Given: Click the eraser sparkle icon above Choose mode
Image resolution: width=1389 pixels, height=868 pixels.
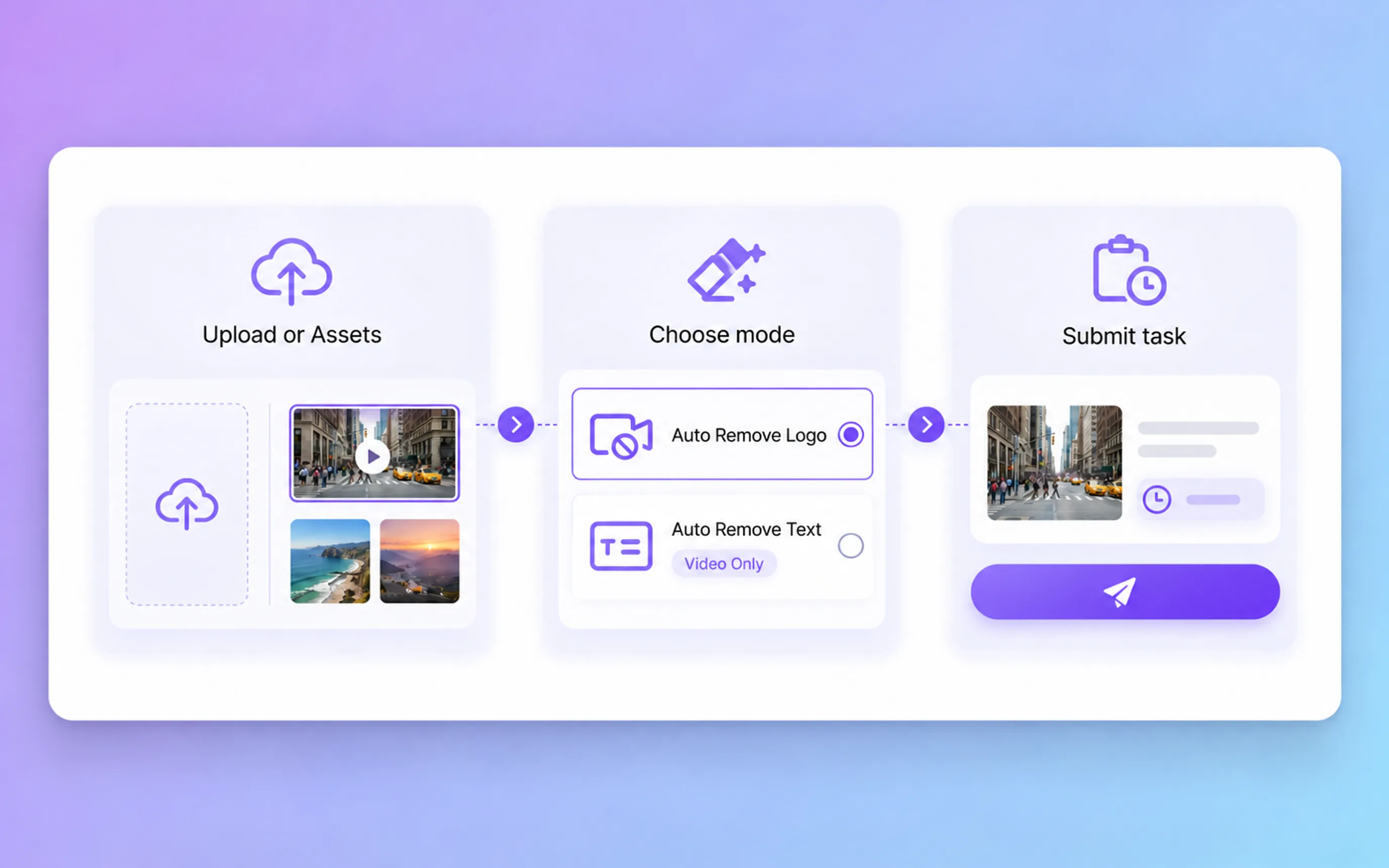Looking at the screenshot, I should pos(727,269).
